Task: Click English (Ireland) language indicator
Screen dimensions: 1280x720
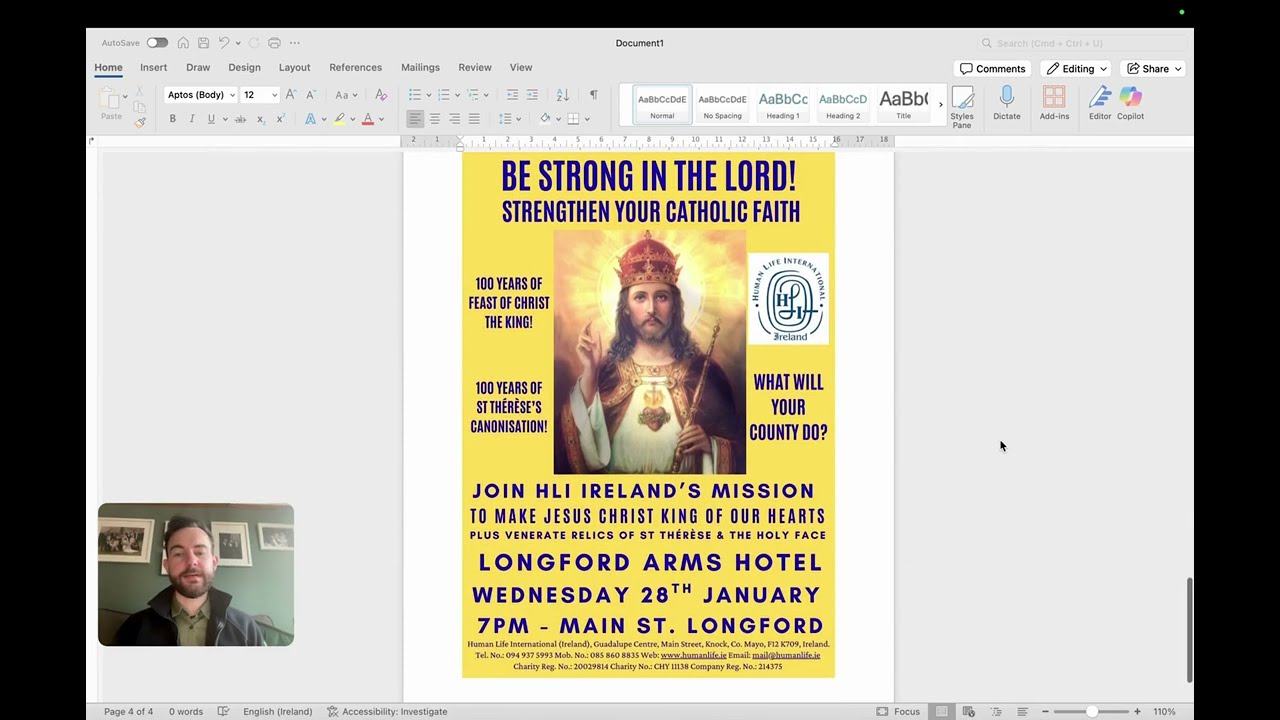Action: coord(277,712)
